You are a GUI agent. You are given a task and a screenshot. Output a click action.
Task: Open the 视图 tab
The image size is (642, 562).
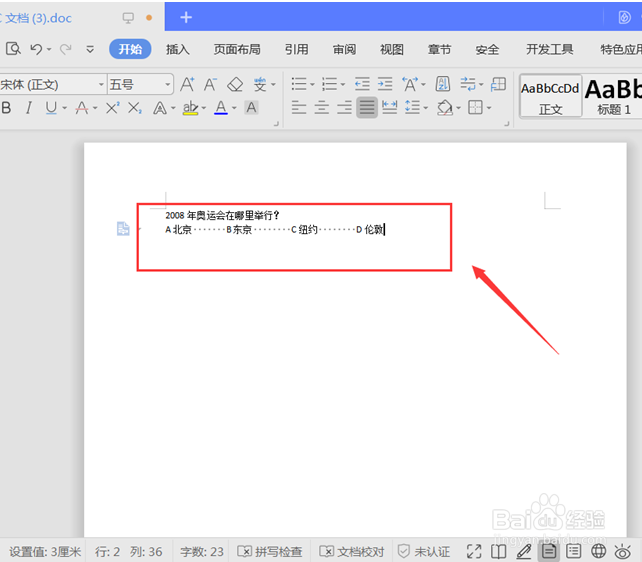point(392,50)
